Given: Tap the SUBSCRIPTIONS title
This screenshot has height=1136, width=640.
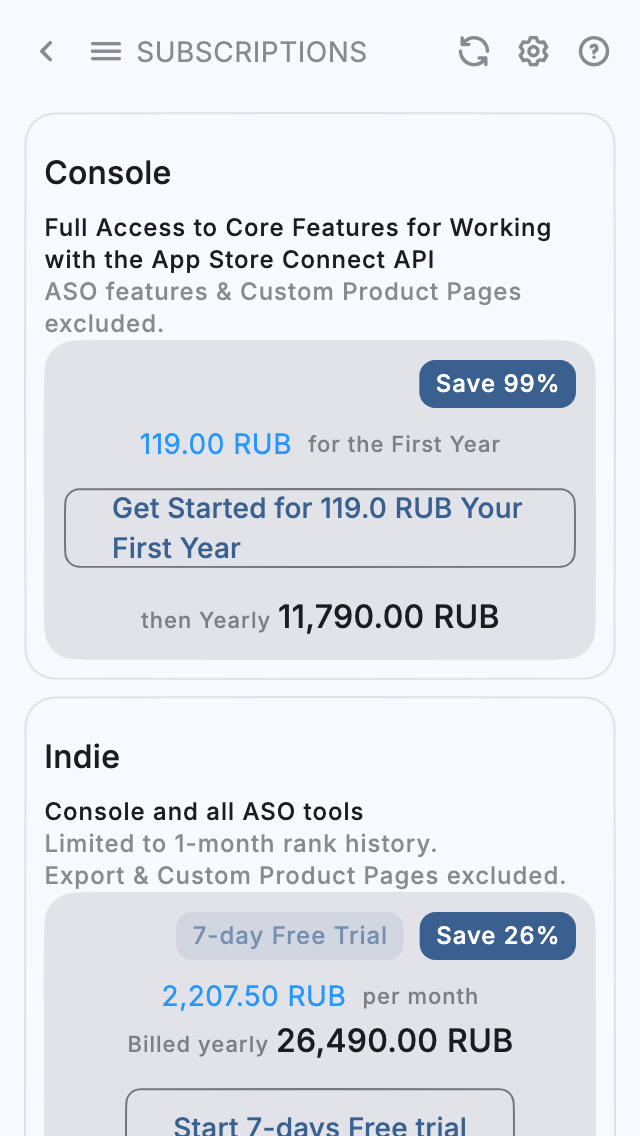Looking at the screenshot, I should click(x=252, y=52).
